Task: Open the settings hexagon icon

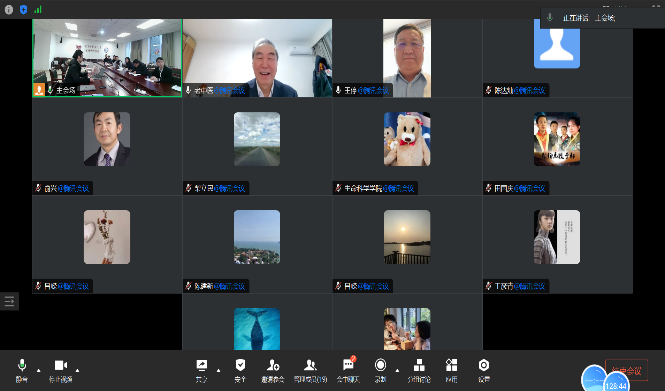Action: coord(484,370)
